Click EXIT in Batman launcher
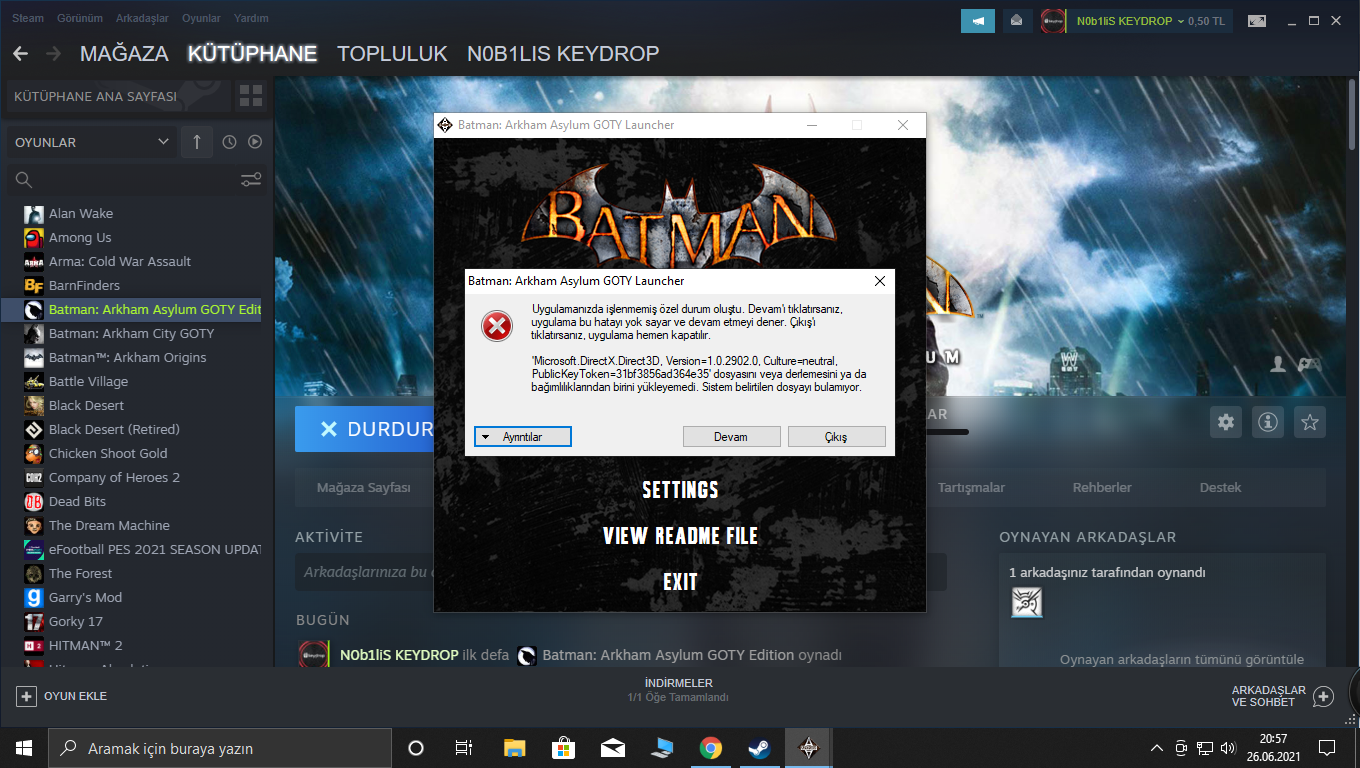 pos(680,582)
